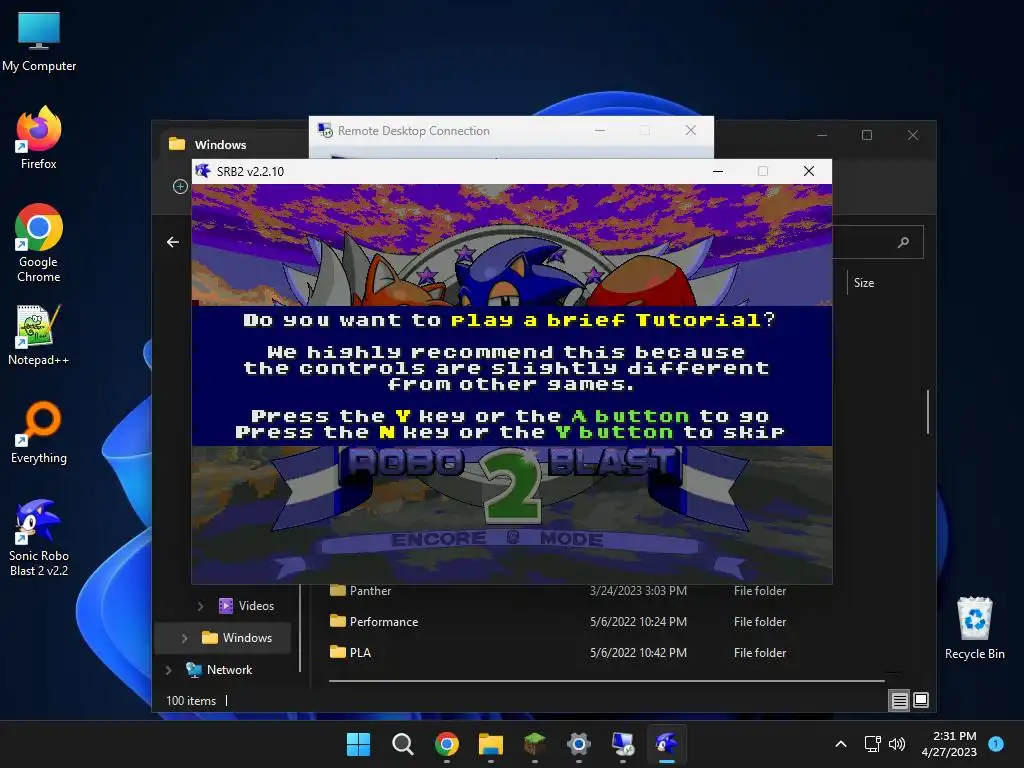Expand the Windows tree item
Screen dimensions: 1024x768
point(185,638)
